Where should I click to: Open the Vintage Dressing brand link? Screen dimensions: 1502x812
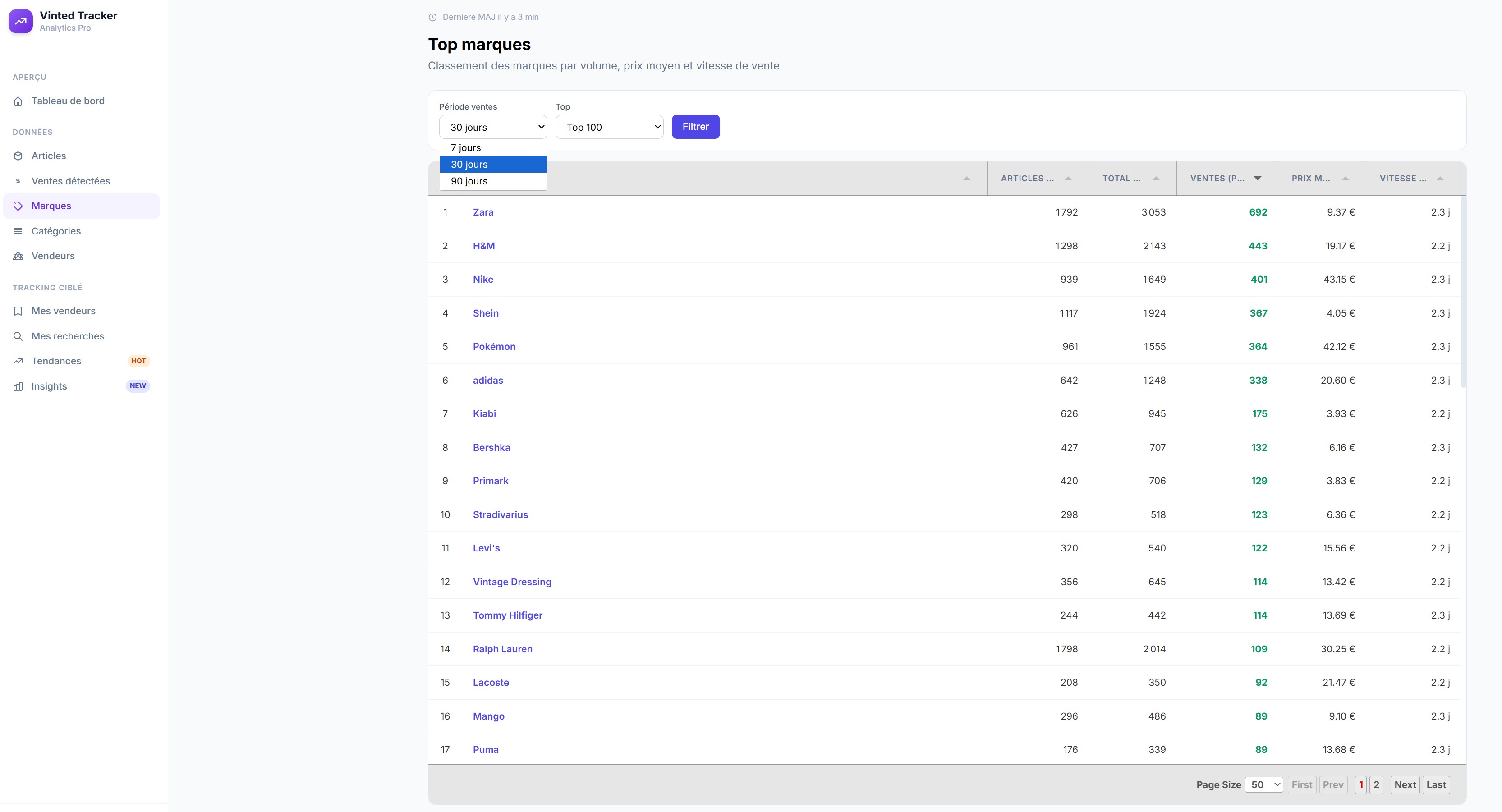512,582
